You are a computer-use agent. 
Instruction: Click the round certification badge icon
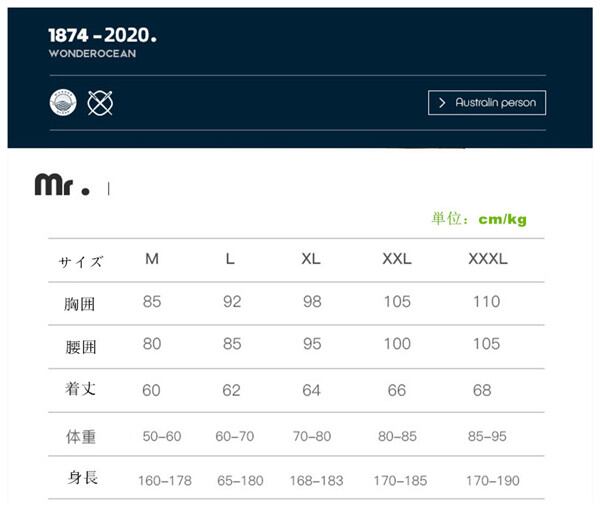tap(63, 102)
